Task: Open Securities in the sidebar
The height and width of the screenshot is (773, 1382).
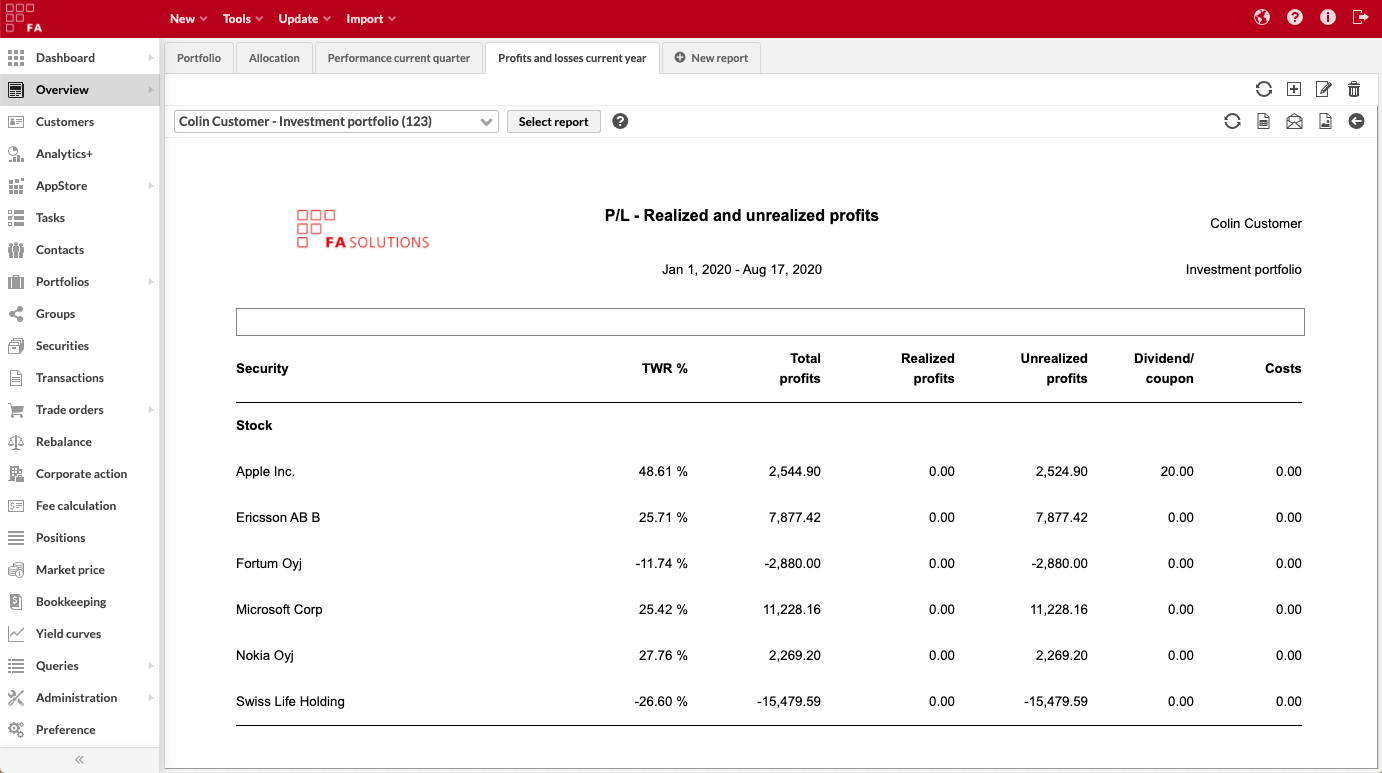Action: [79, 346]
